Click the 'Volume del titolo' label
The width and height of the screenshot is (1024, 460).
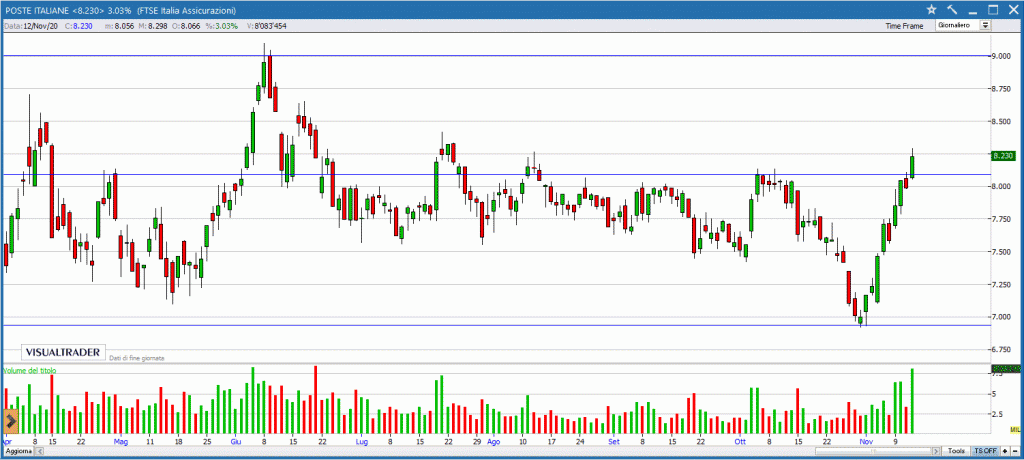(29, 370)
